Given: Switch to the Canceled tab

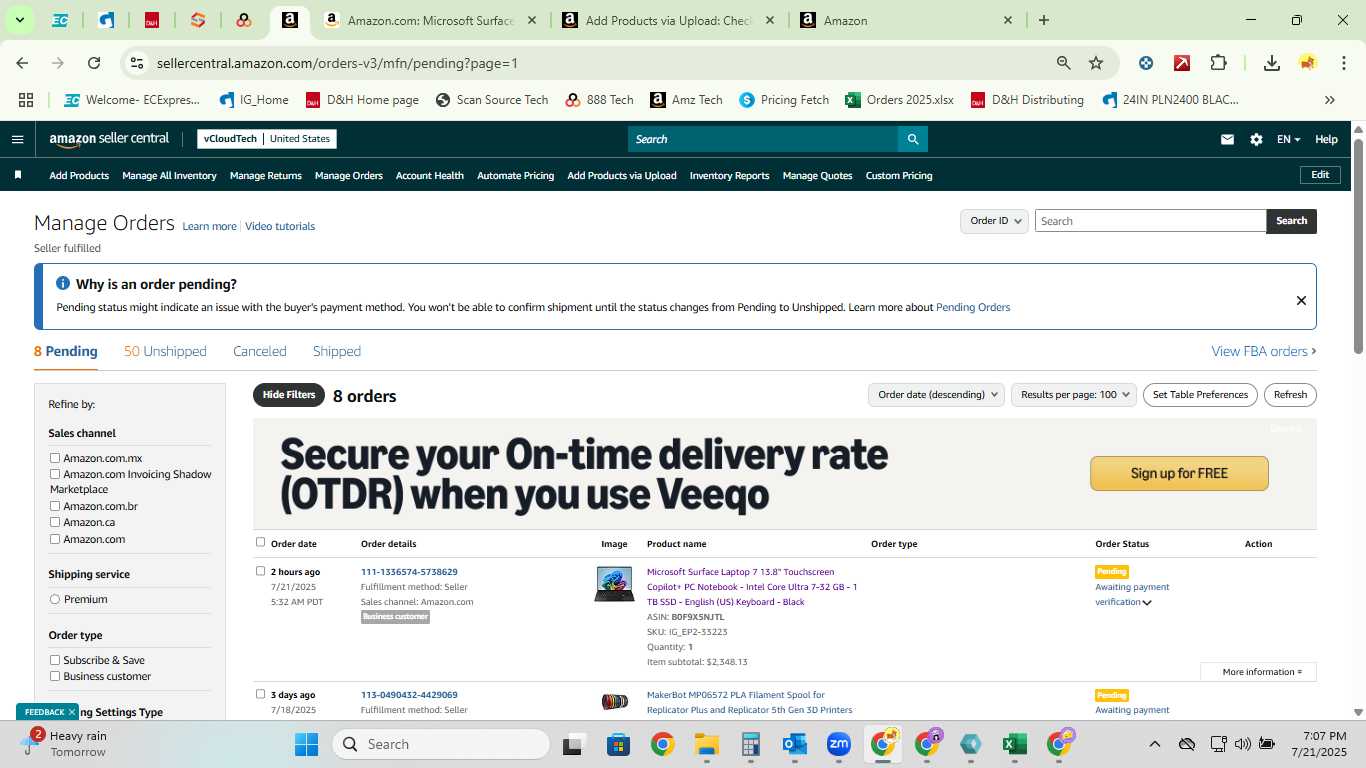Looking at the screenshot, I should click(x=260, y=351).
